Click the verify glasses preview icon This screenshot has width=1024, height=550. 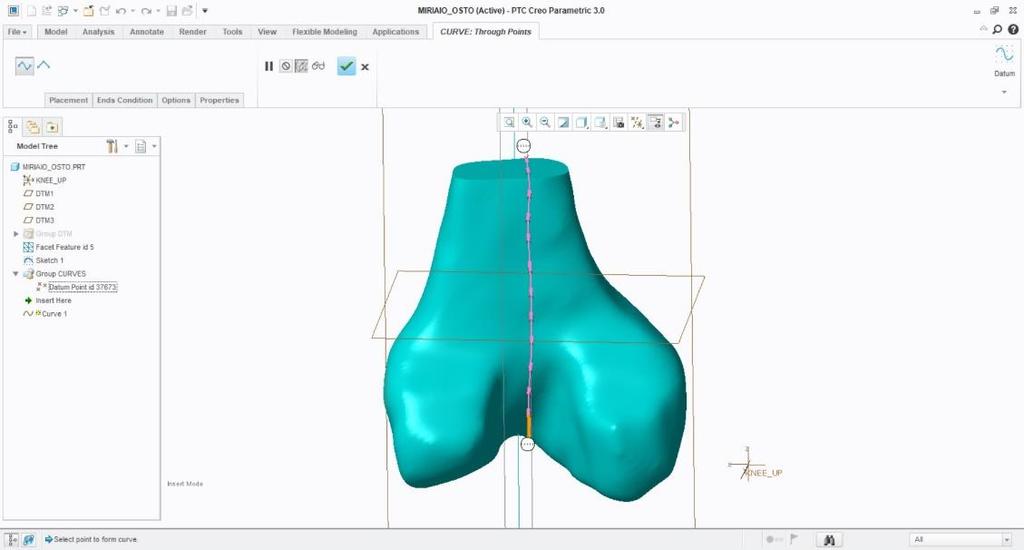point(318,66)
